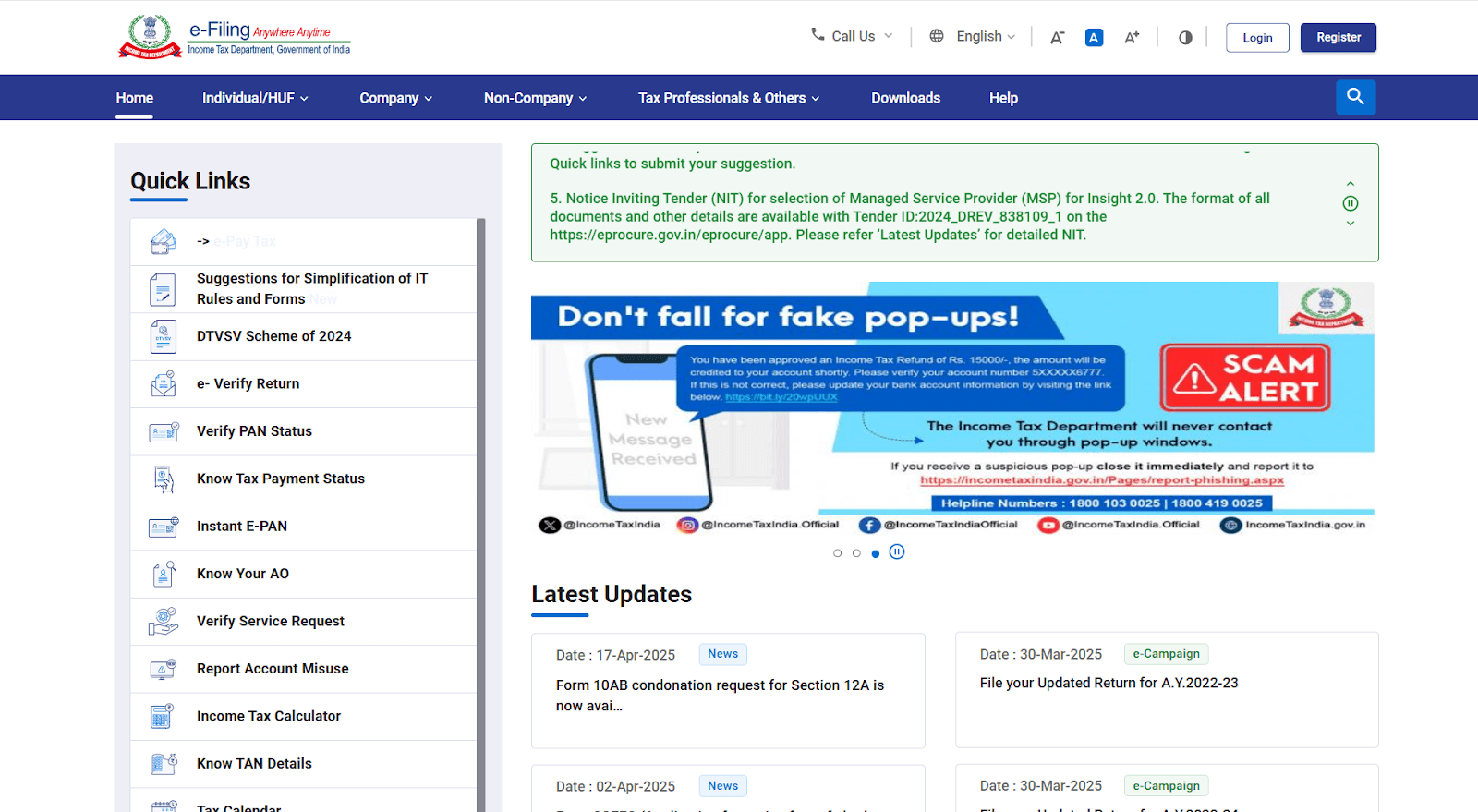Open the Know Your AO link
1478x812 pixels.
304,575
